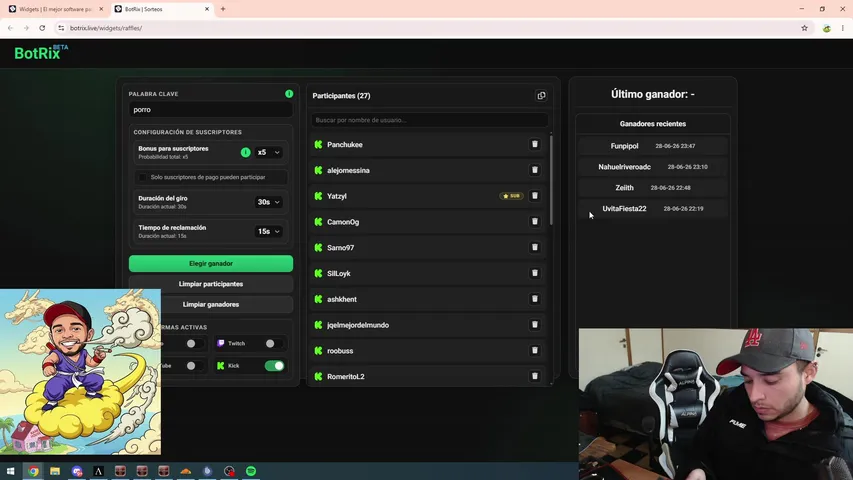
Task: Click the Participantes (27) header
Action: [x=341, y=96]
